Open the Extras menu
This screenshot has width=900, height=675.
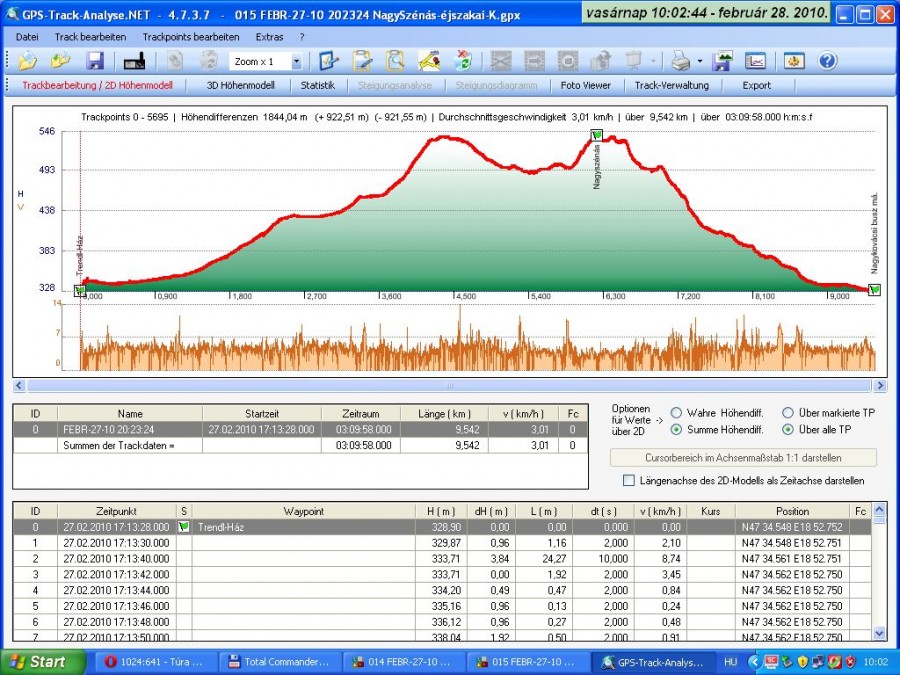coord(269,36)
